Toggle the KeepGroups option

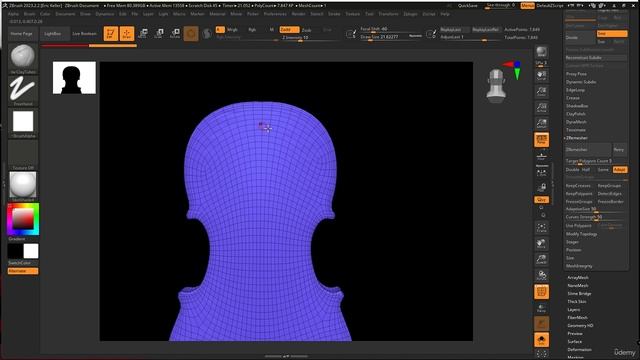(x=610, y=186)
